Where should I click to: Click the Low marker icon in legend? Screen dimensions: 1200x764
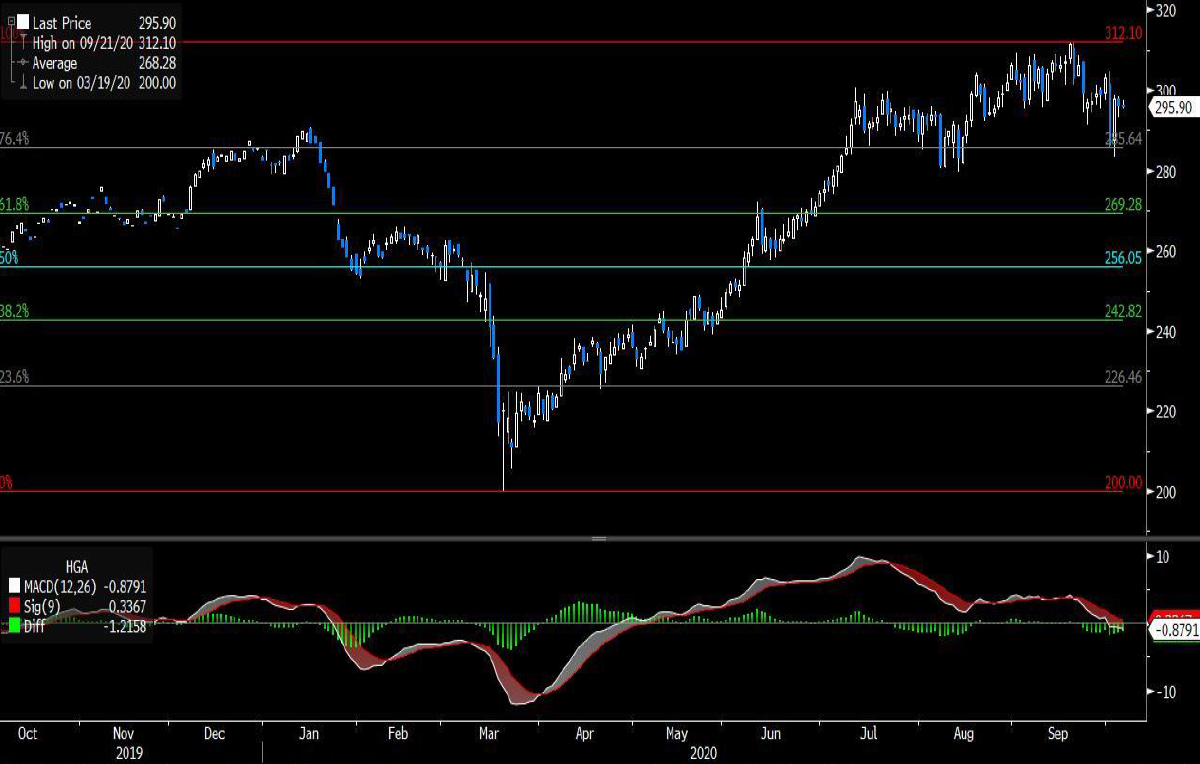click(x=21, y=83)
